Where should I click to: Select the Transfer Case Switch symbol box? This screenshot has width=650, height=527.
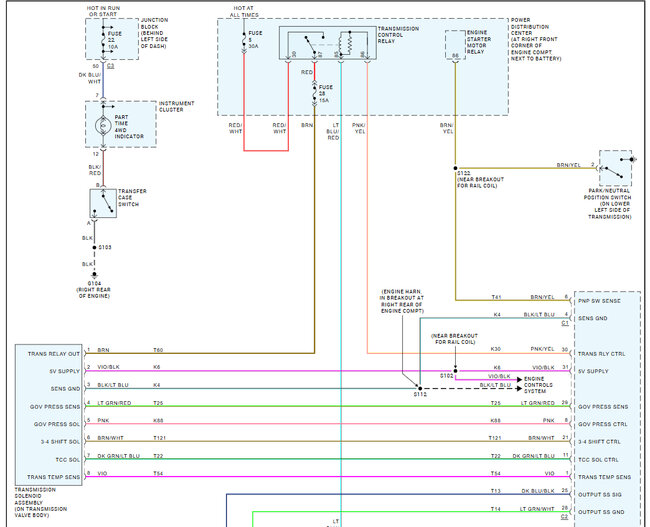[x=103, y=203]
